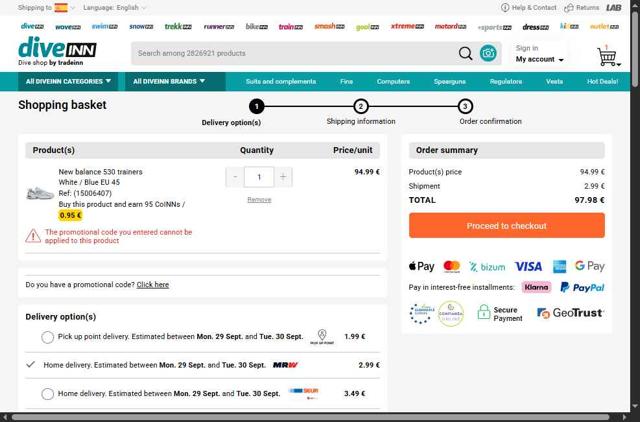Click the magnifier search icon
Viewport: 640px width, 422px height.
(x=465, y=53)
